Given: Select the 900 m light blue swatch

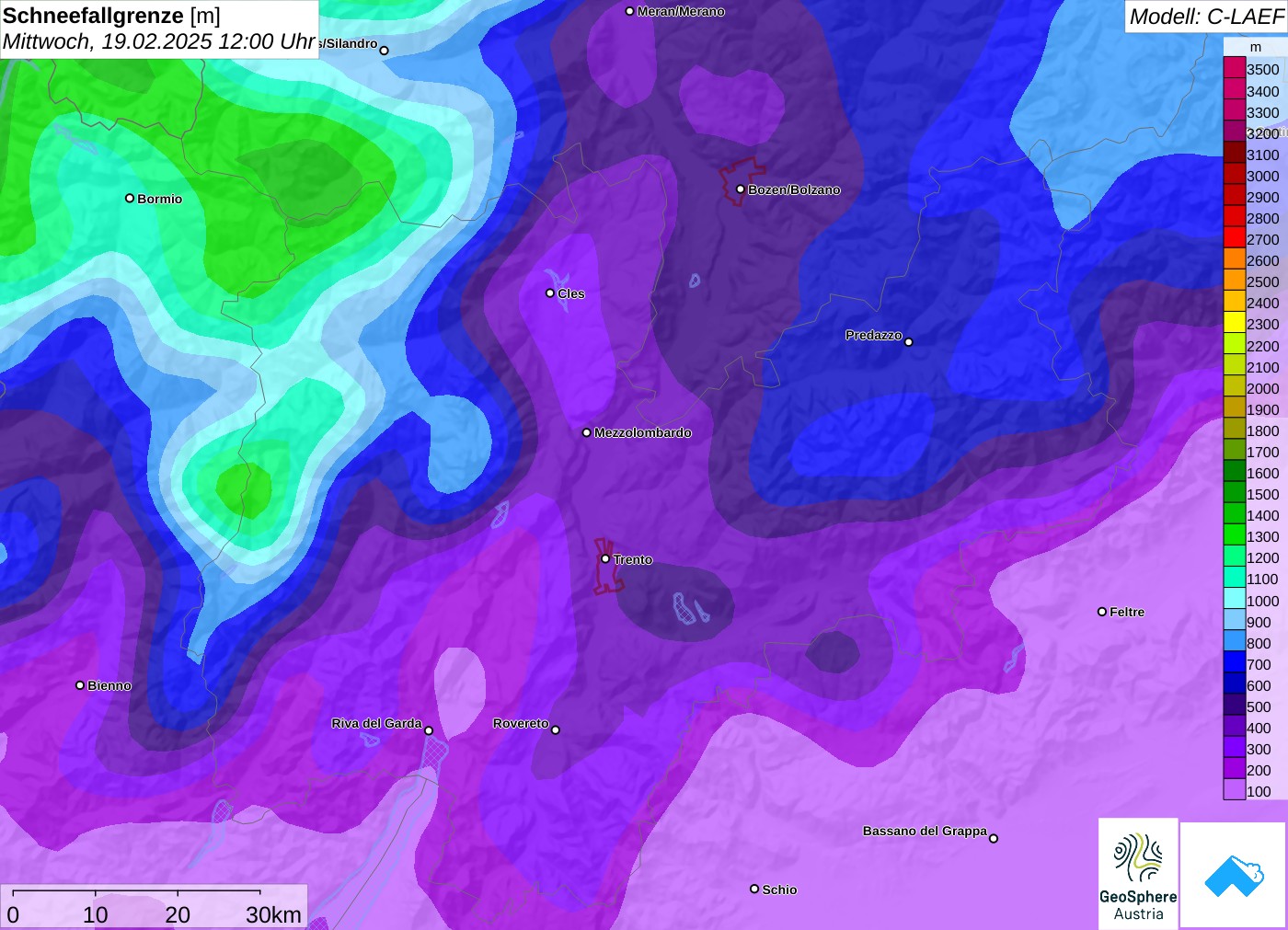Looking at the screenshot, I should 1235,621.
